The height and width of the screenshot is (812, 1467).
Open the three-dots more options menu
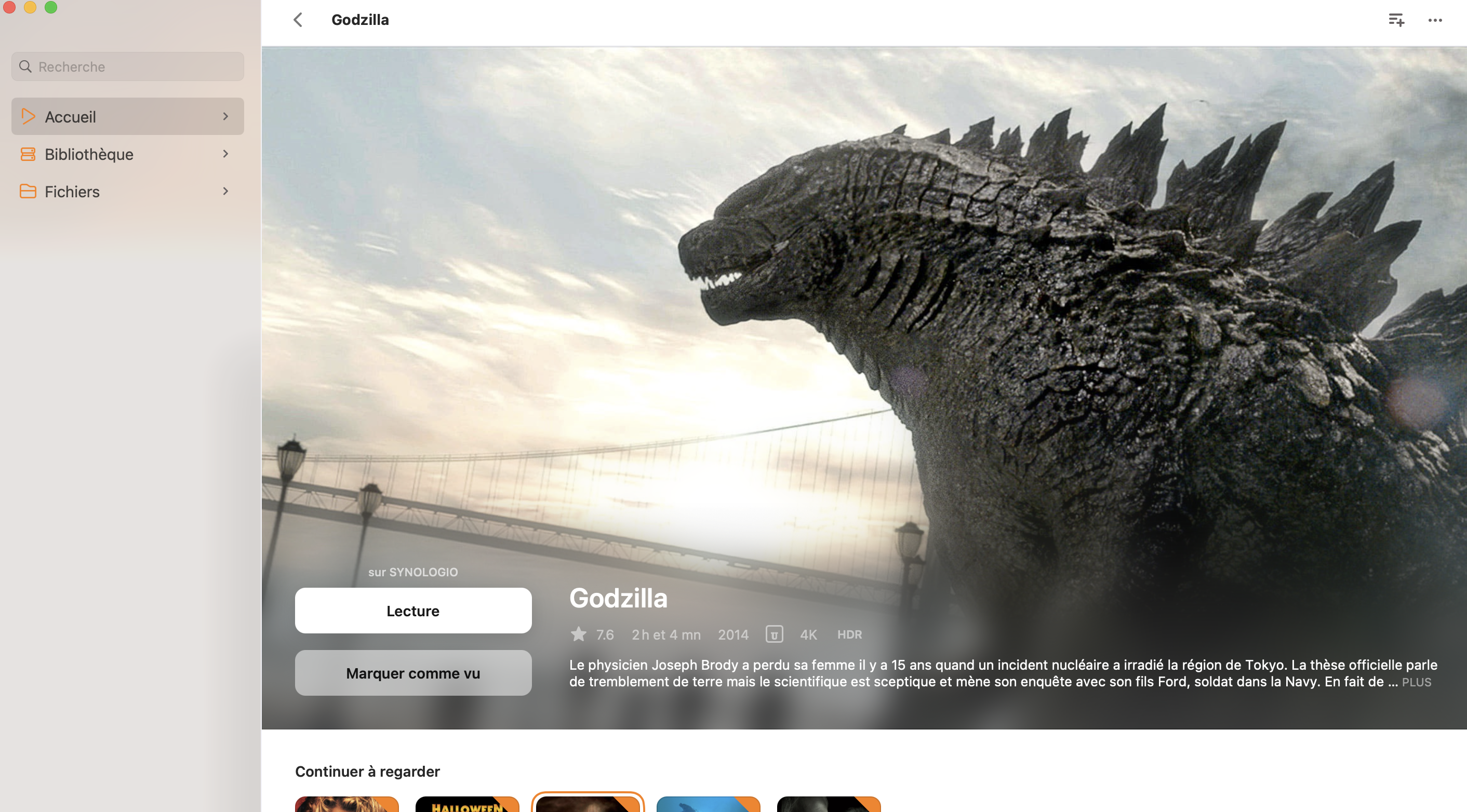pos(1435,20)
